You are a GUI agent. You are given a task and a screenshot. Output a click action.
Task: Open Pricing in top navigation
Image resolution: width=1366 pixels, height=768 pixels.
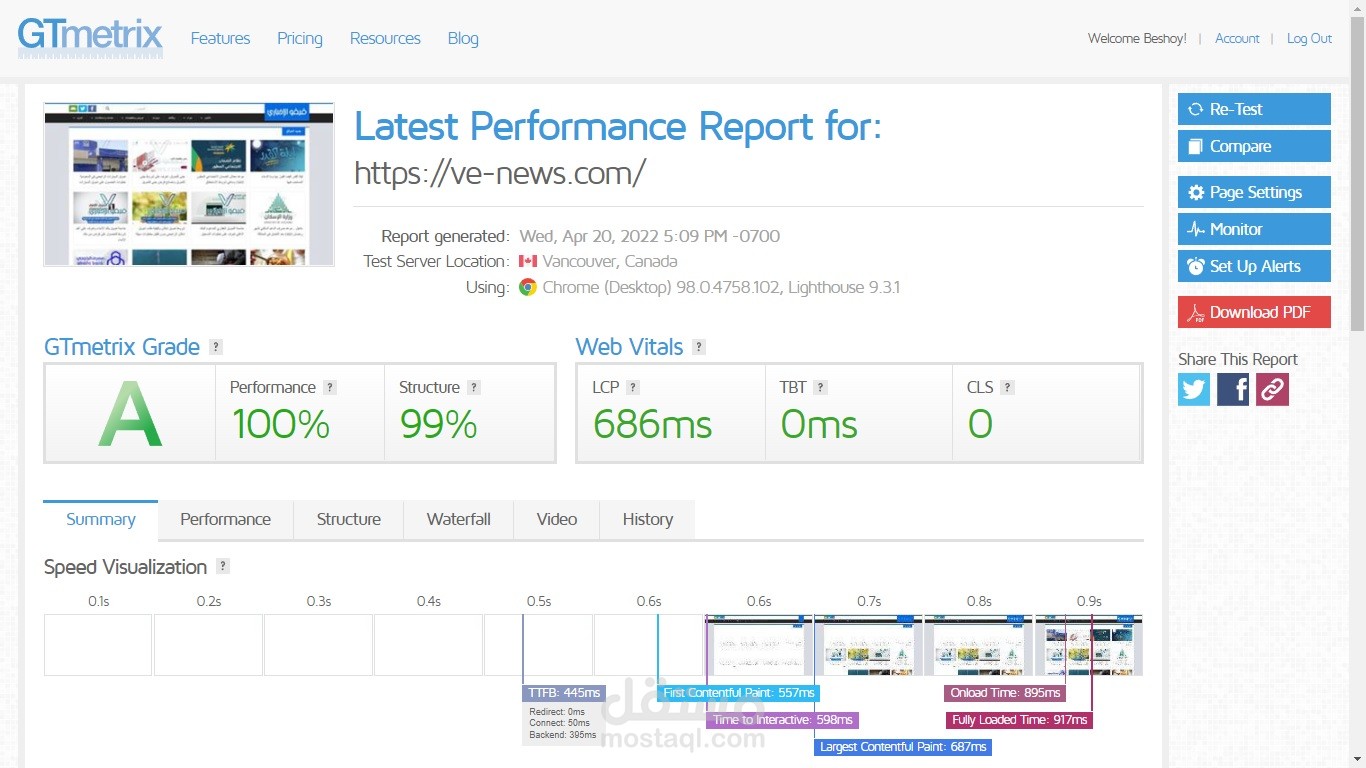click(300, 38)
